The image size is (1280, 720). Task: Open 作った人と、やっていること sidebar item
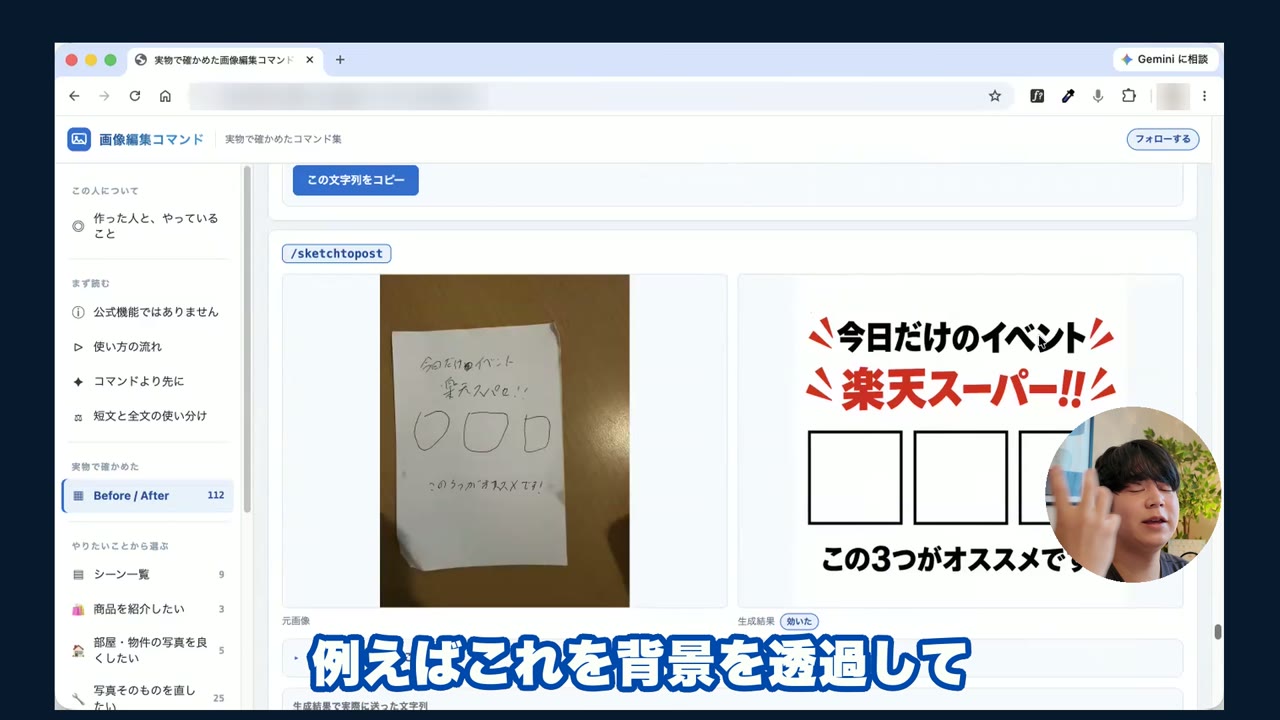tap(148, 226)
